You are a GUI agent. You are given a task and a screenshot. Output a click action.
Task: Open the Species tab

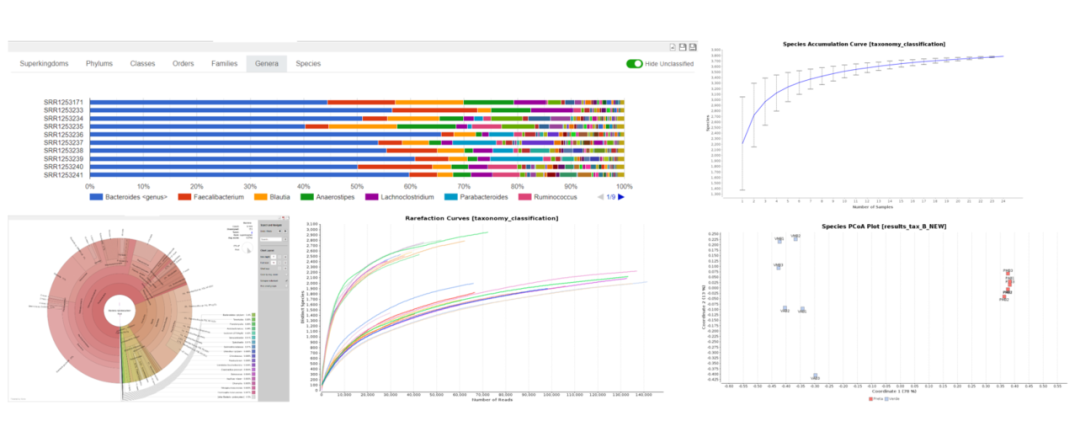[x=308, y=63]
